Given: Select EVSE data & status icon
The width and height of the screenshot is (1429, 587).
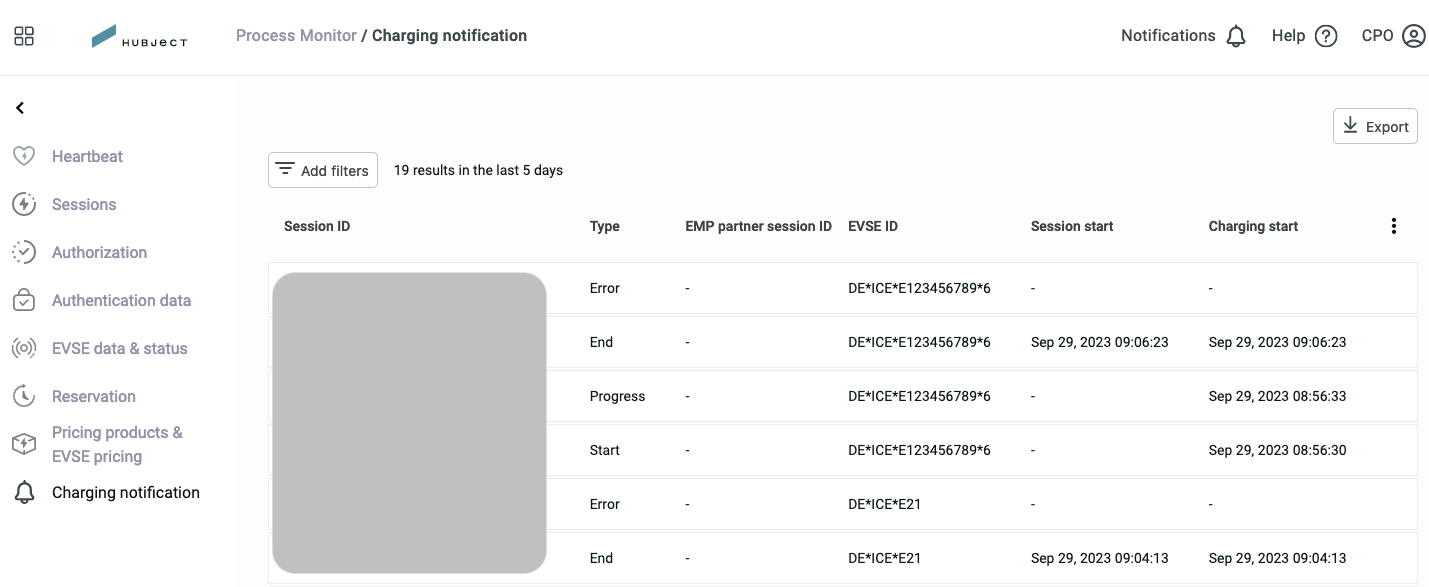Looking at the screenshot, I should [24, 348].
